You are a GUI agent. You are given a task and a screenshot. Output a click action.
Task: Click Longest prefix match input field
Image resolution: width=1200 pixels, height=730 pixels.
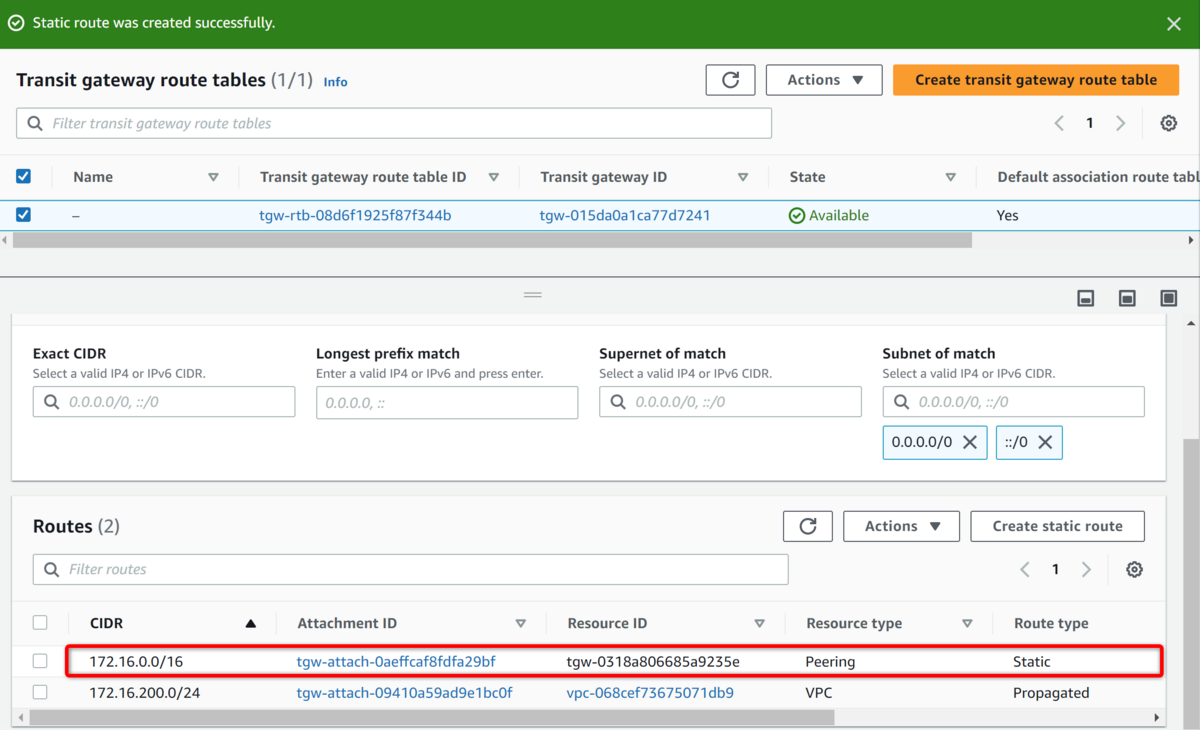point(447,402)
